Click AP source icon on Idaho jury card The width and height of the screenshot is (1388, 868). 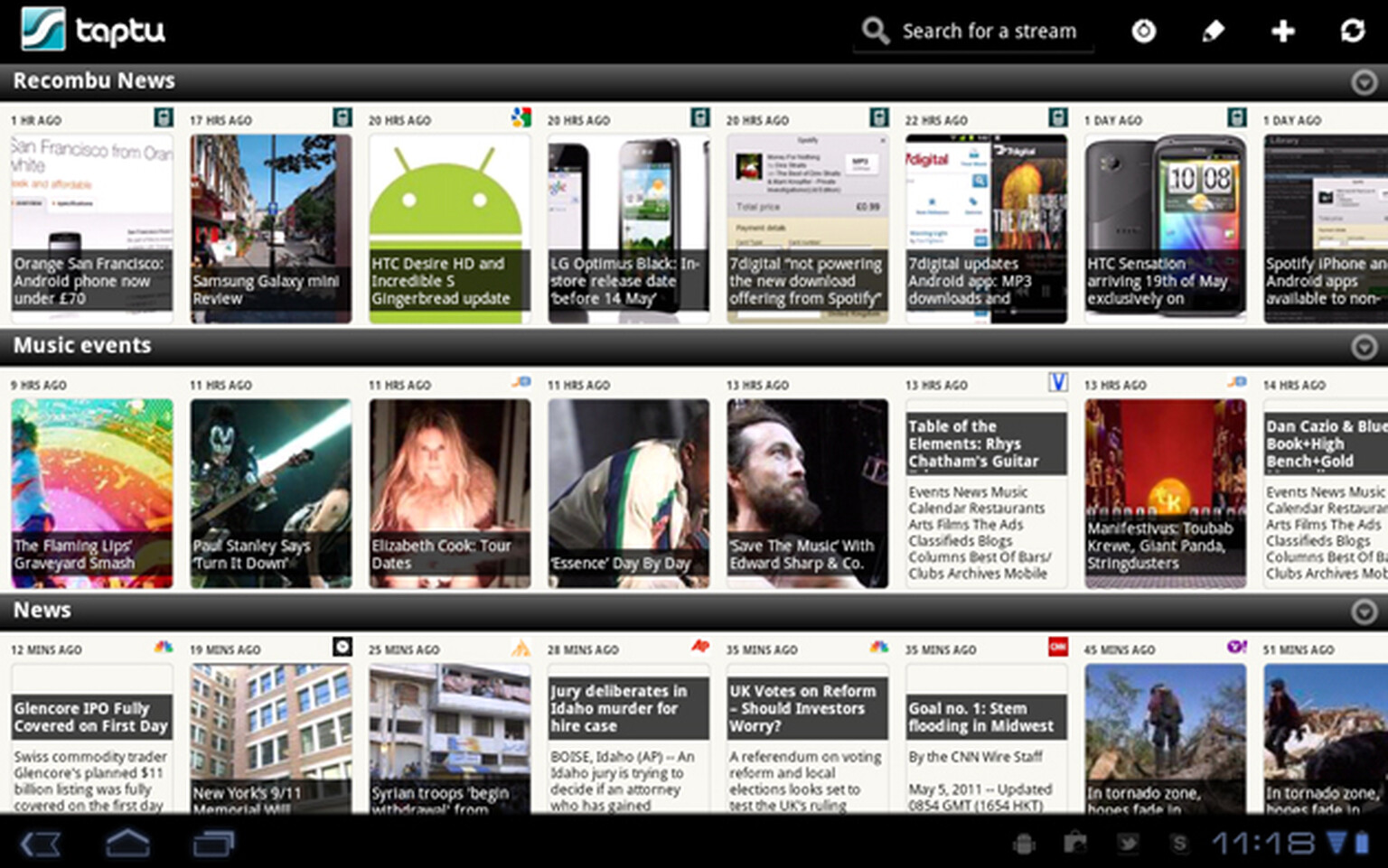point(699,646)
